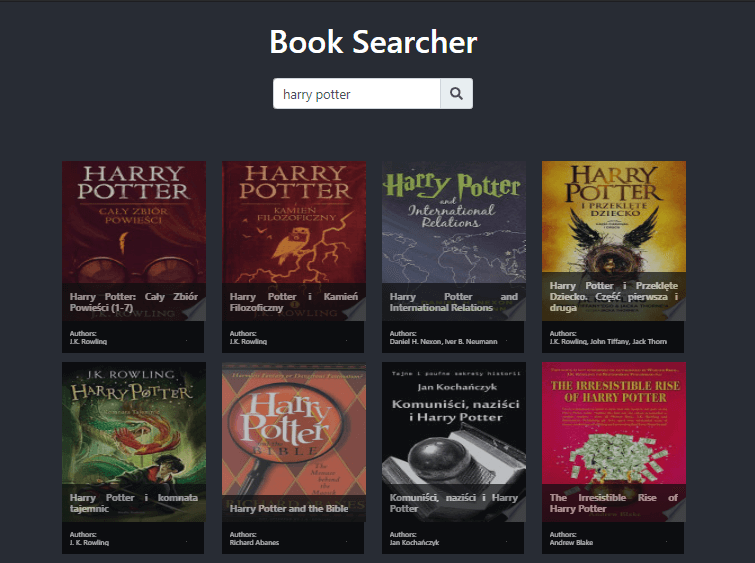Click the page-curl icon on 'Kamień Filozoficzny' card
Viewport: 755px width, 563px height.
(x=355, y=310)
